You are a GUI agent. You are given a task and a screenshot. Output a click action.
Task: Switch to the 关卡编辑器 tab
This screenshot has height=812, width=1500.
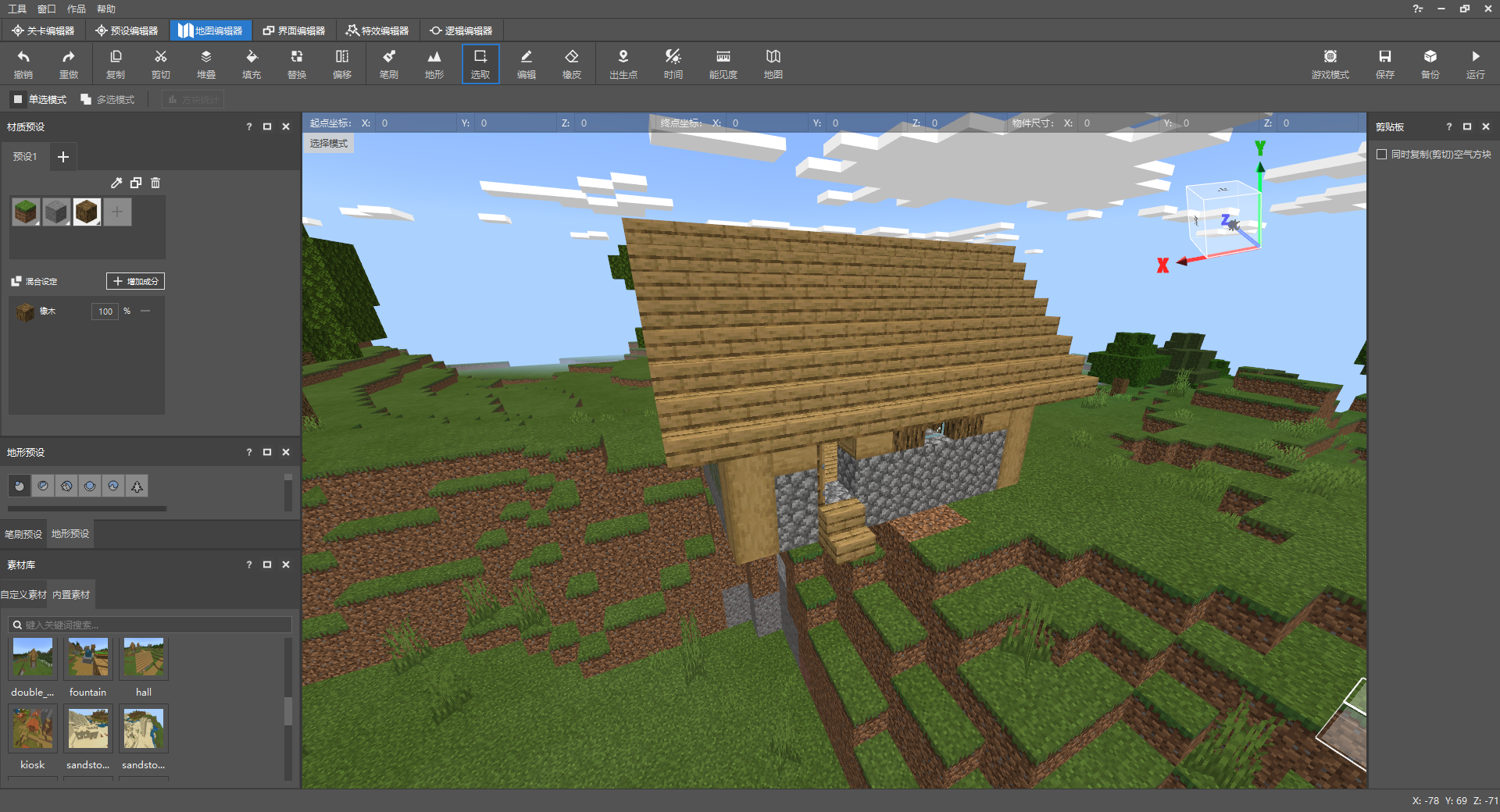[44, 30]
